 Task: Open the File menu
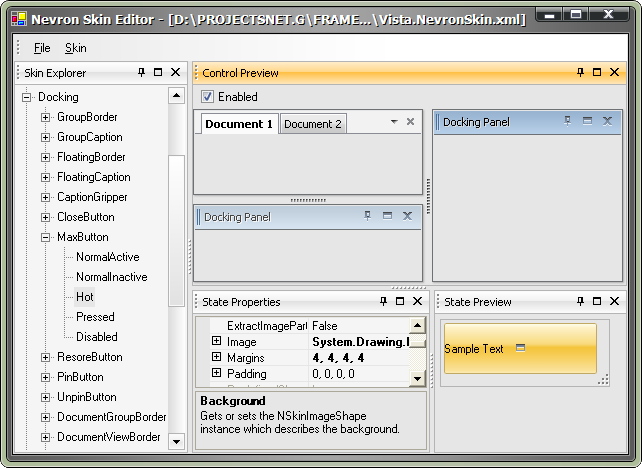pyautogui.click(x=42, y=48)
